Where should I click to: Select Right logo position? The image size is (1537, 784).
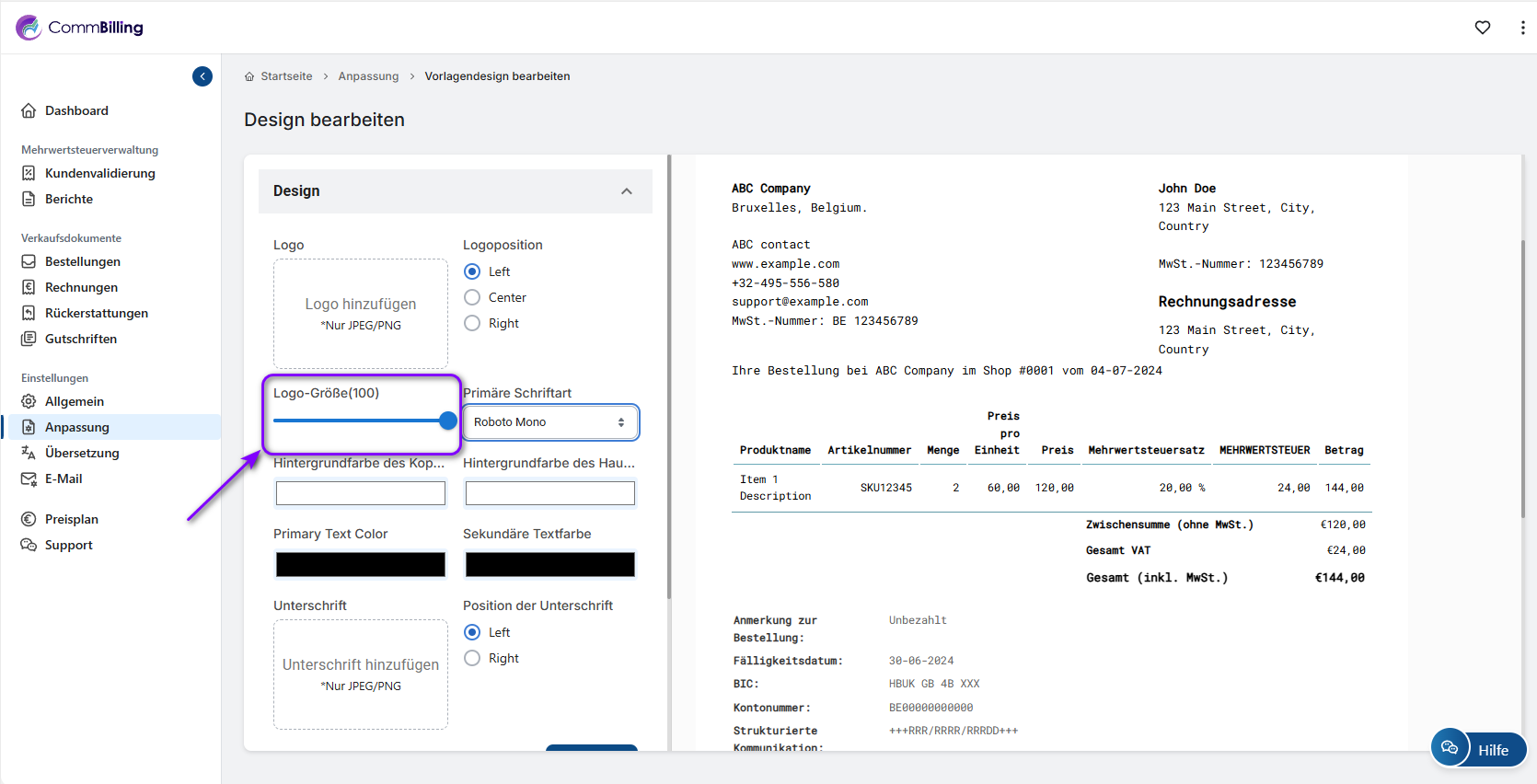[x=472, y=323]
